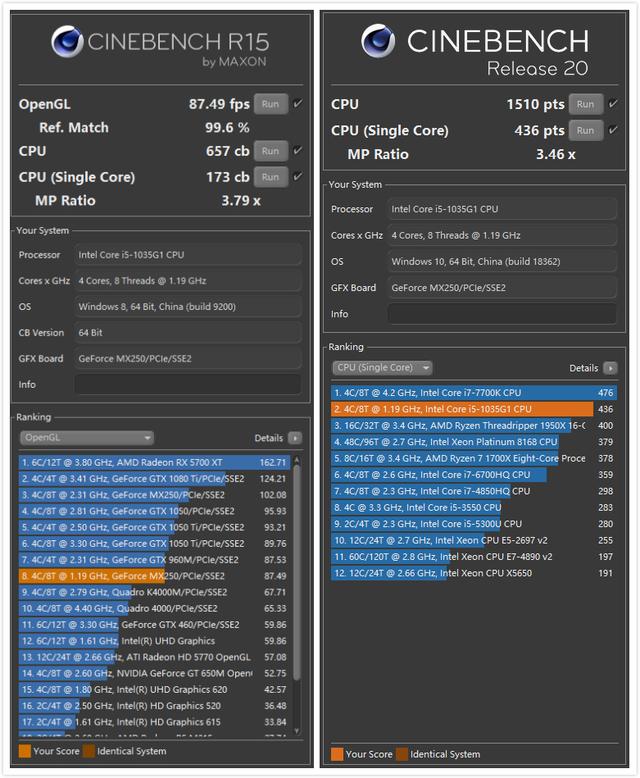Viewport: 640px width, 778px height.
Task: Open R20 ranking Details arrow button
Action: coord(610,368)
